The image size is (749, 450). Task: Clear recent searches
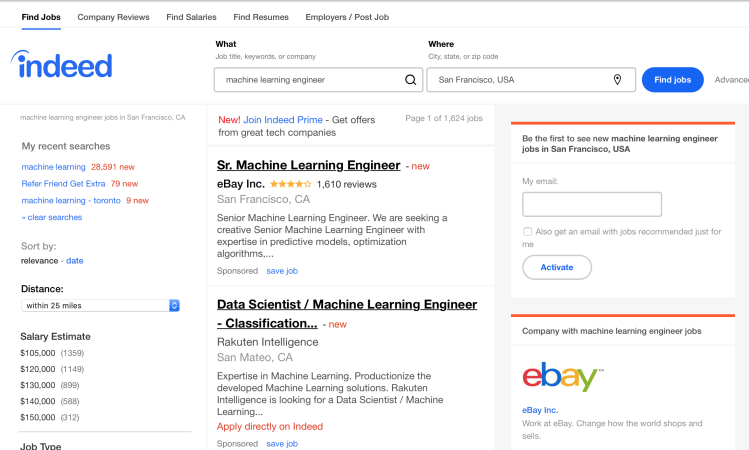coord(52,217)
